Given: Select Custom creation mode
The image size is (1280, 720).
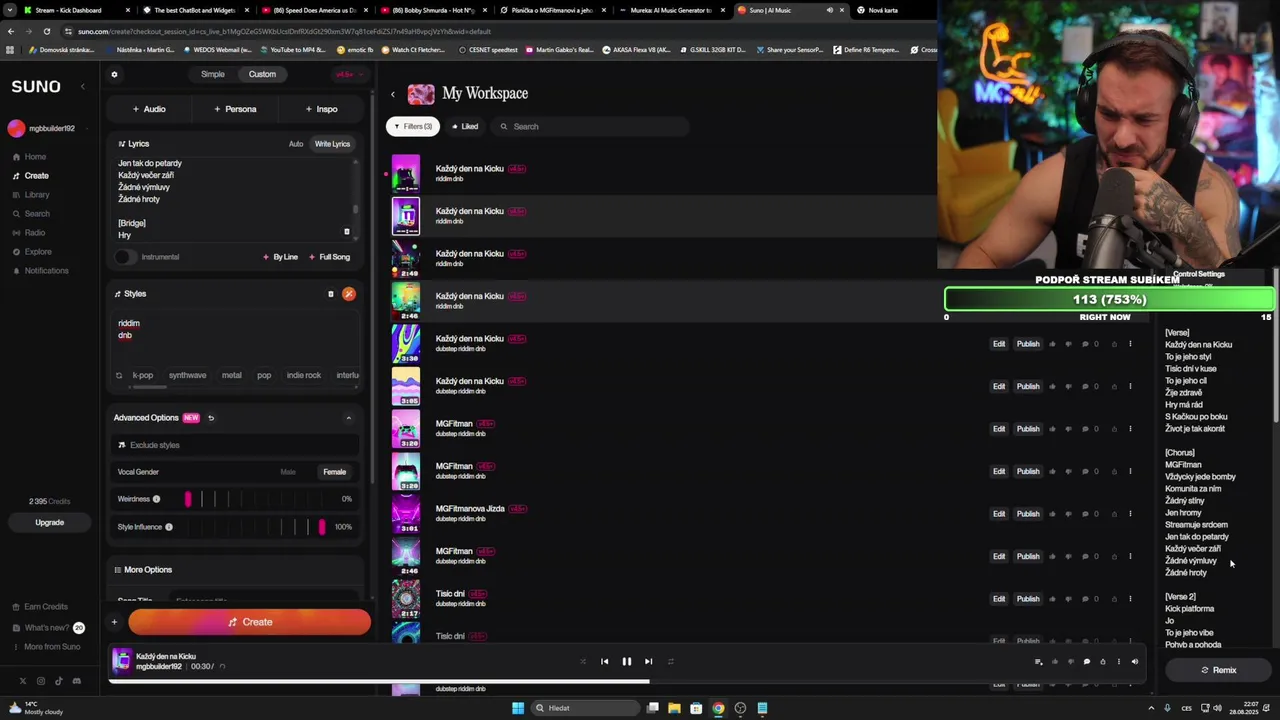Looking at the screenshot, I should tap(262, 74).
